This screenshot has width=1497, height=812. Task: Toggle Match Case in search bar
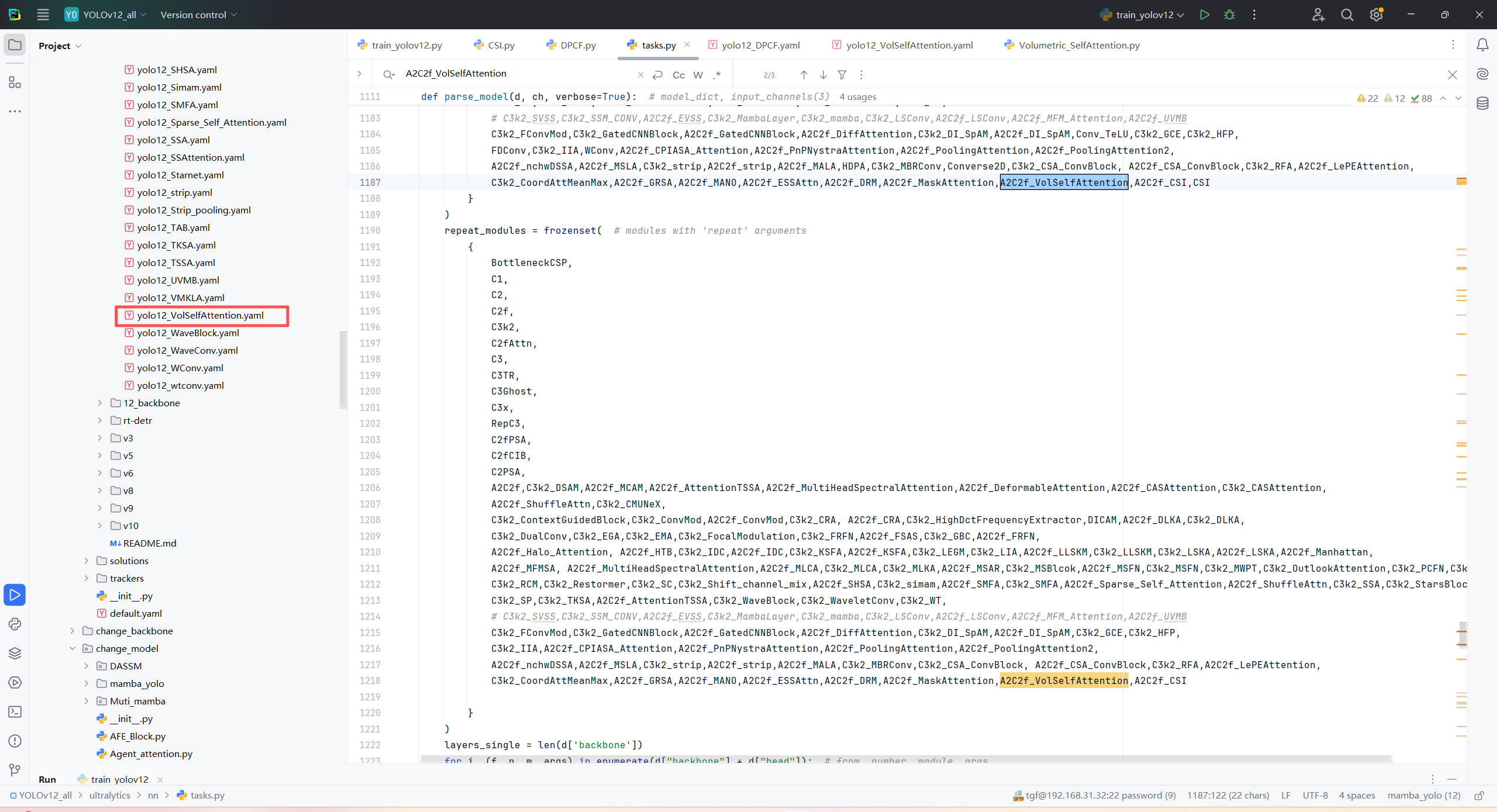[678, 75]
